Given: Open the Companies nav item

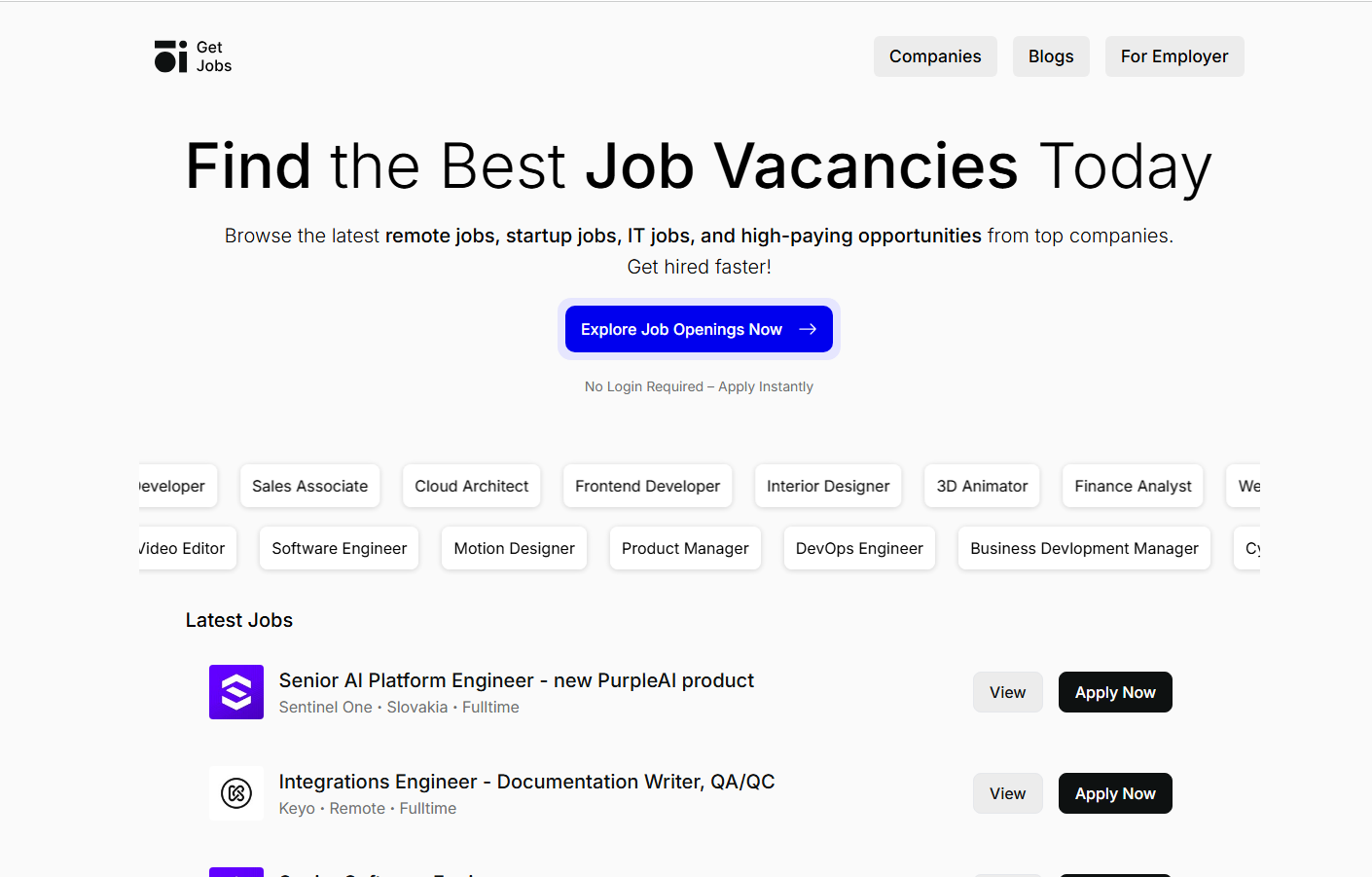Looking at the screenshot, I should point(935,56).
